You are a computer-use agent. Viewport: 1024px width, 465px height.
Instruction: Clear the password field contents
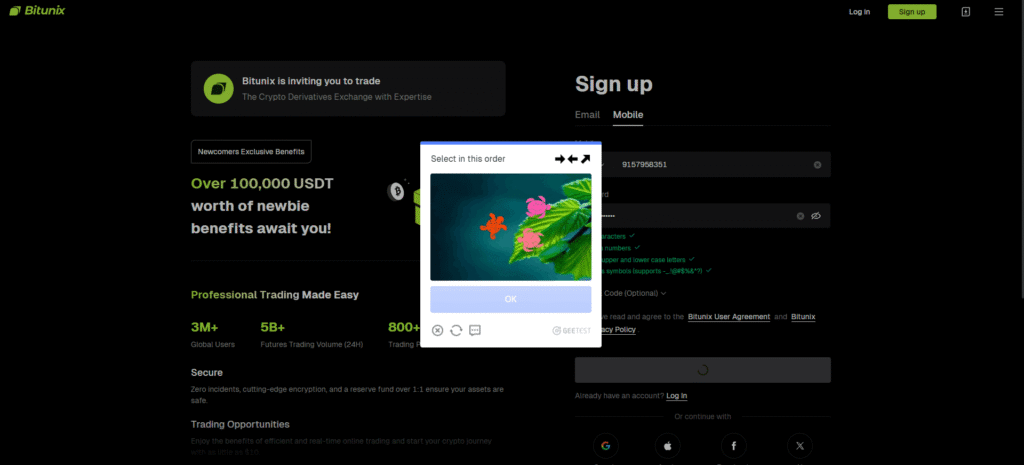(800, 216)
